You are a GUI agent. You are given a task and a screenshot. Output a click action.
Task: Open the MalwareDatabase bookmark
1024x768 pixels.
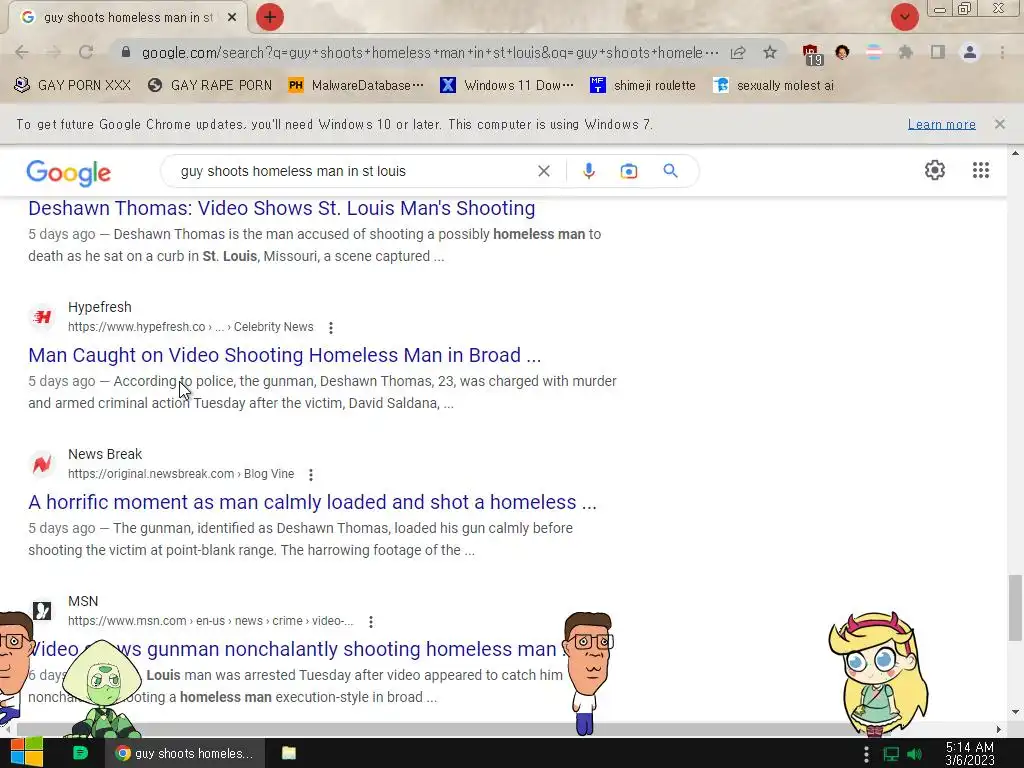[x=356, y=86]
